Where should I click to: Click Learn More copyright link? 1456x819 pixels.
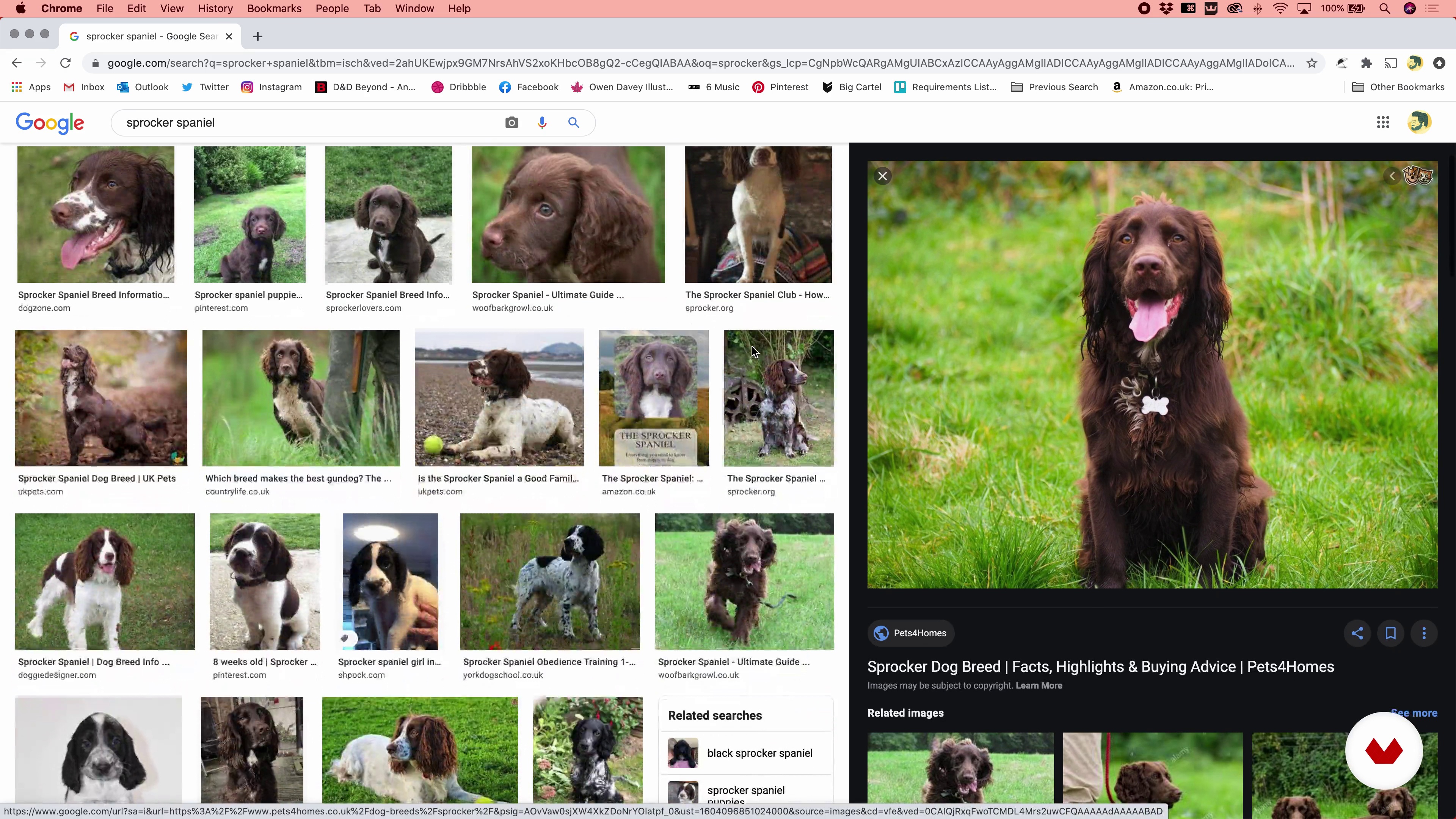tap(1039, 686)
